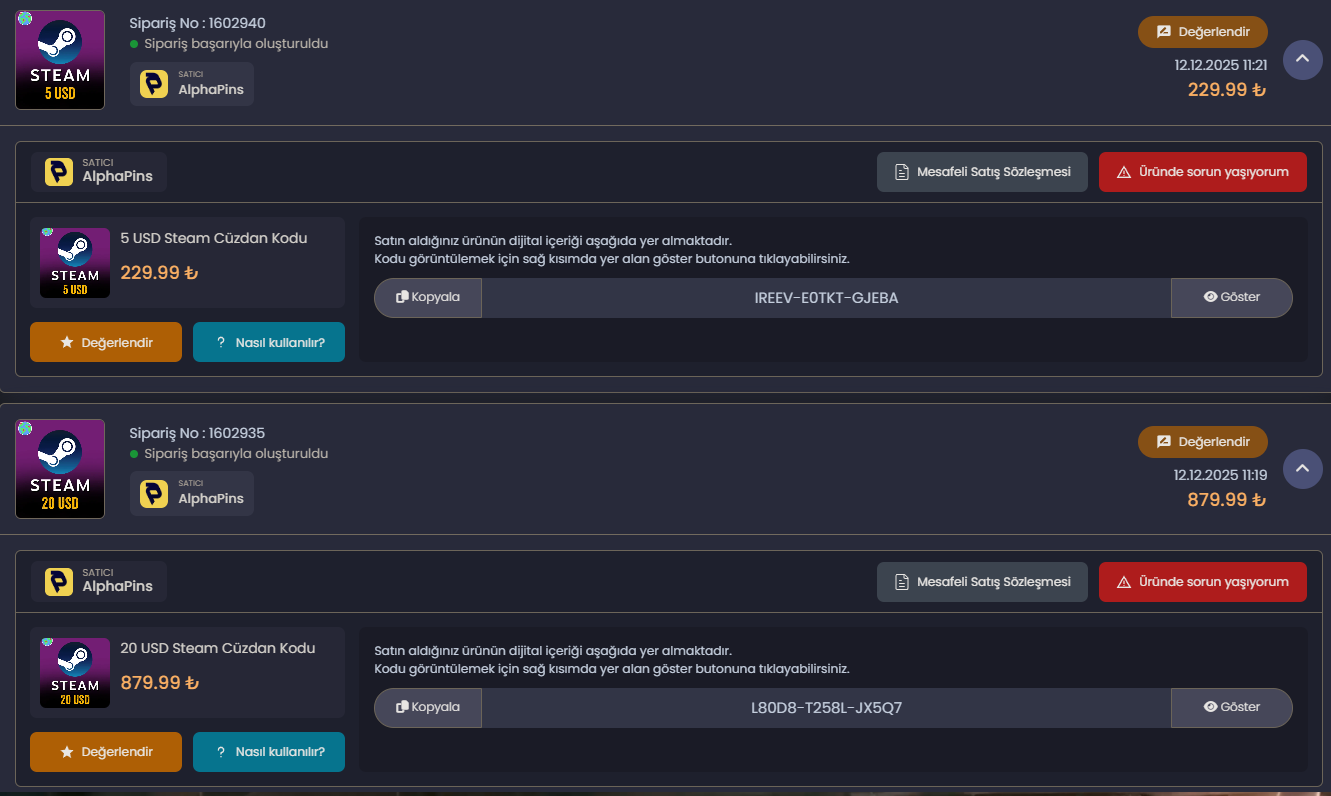Open small thumbnail beside 5 USD Steam Cüzdan Kodu
This screenshot has height=796, width=1331.
(x=75, y=263)
